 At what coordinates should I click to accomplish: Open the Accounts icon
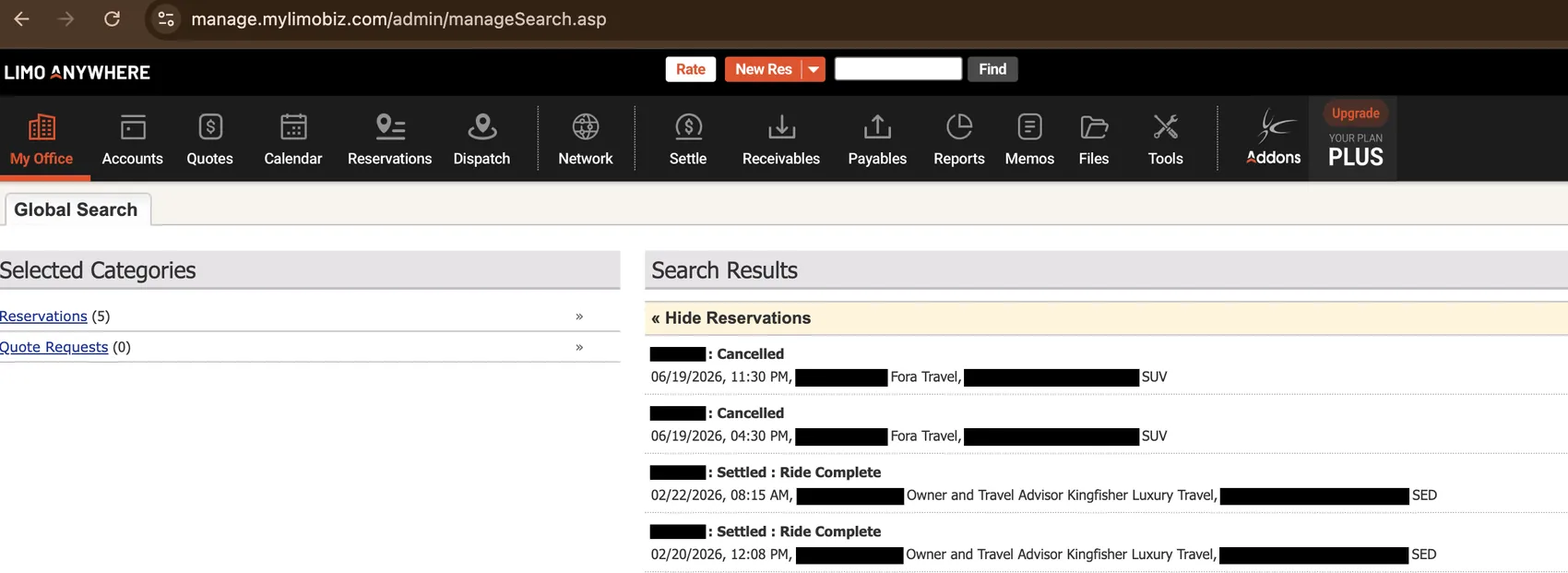click(133, 127)
